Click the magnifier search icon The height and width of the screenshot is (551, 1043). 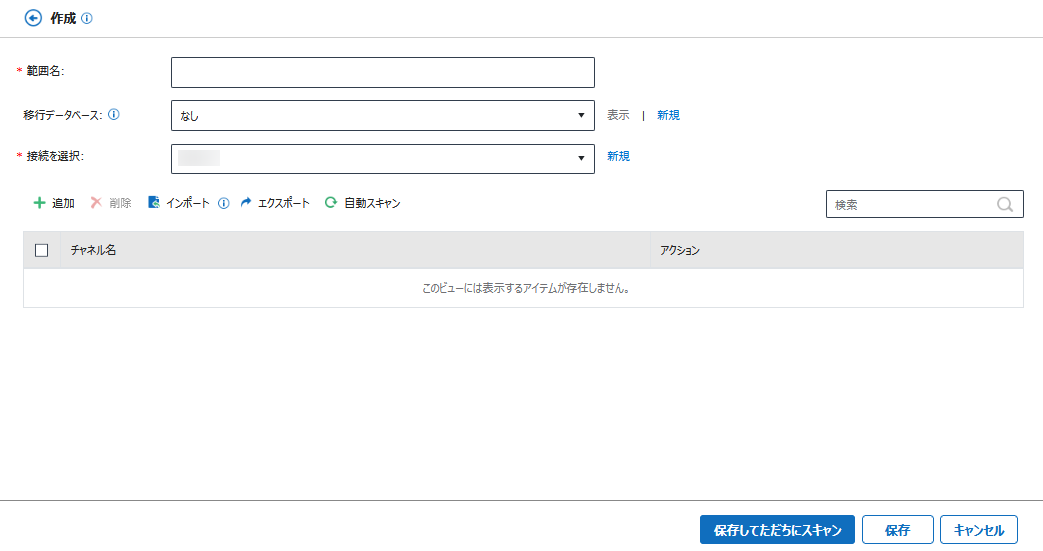click(x=1005, y=204)
